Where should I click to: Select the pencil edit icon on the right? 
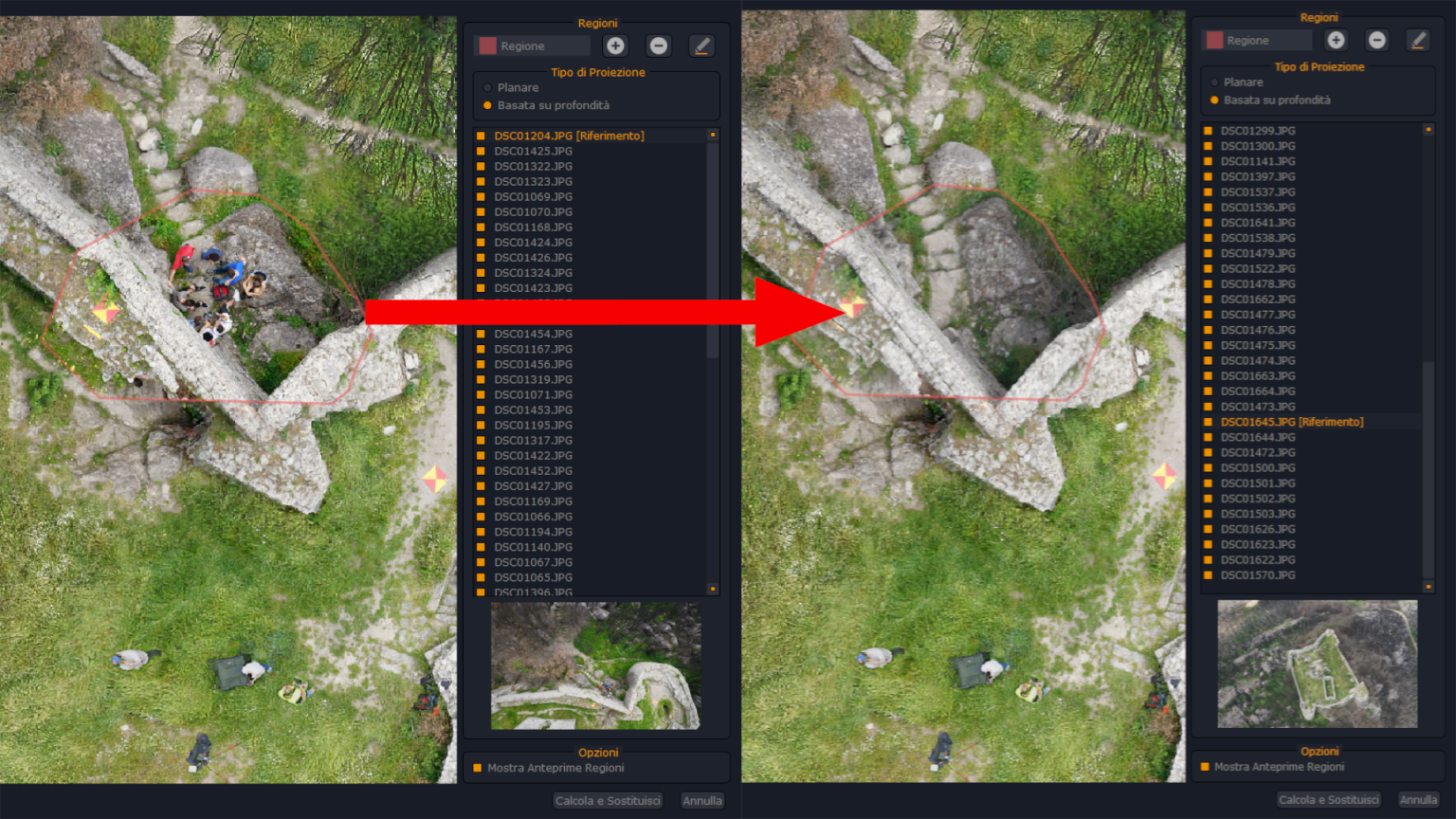(x=1418, y=40)
